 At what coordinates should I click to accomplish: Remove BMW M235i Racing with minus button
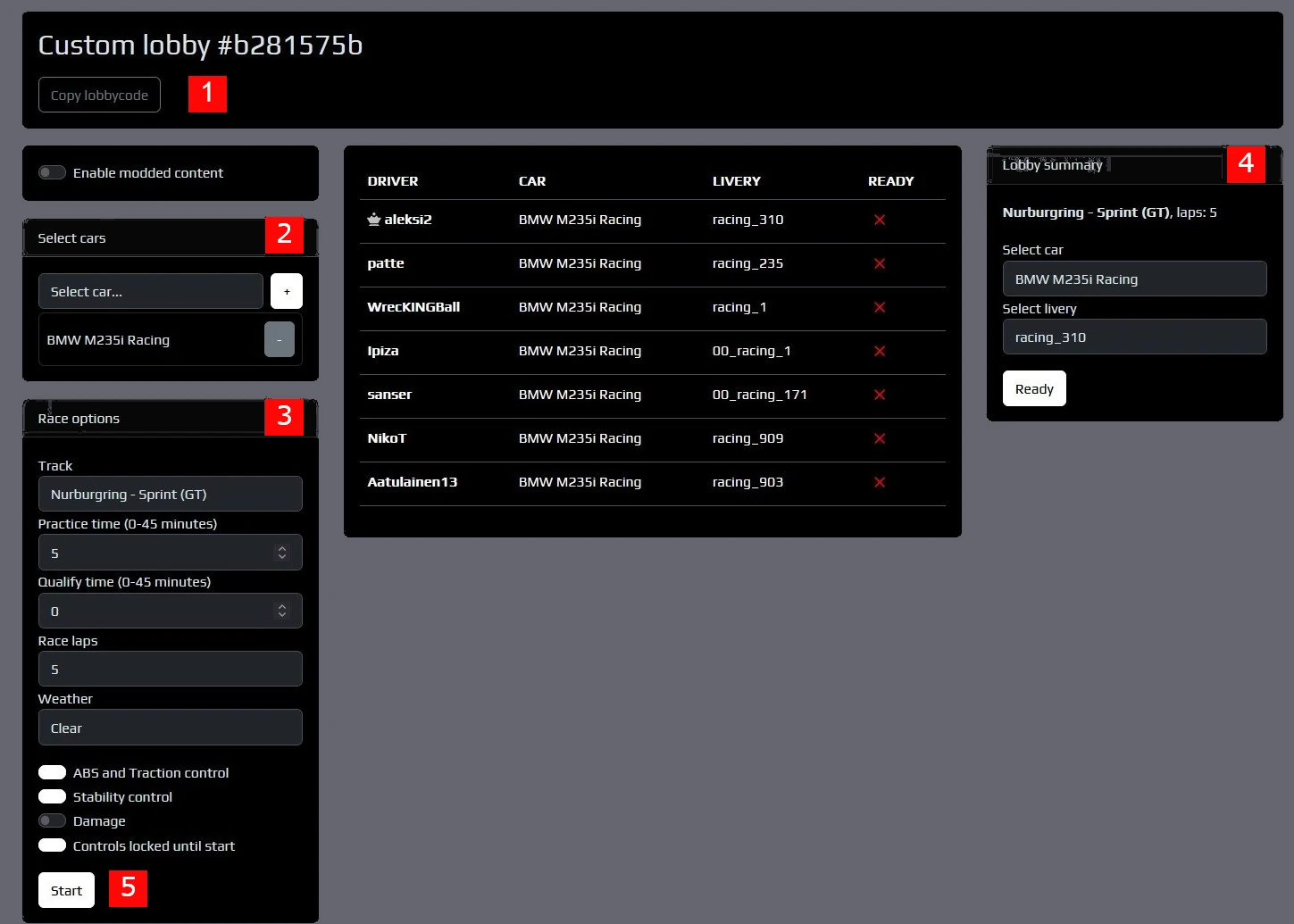point(280,339)
